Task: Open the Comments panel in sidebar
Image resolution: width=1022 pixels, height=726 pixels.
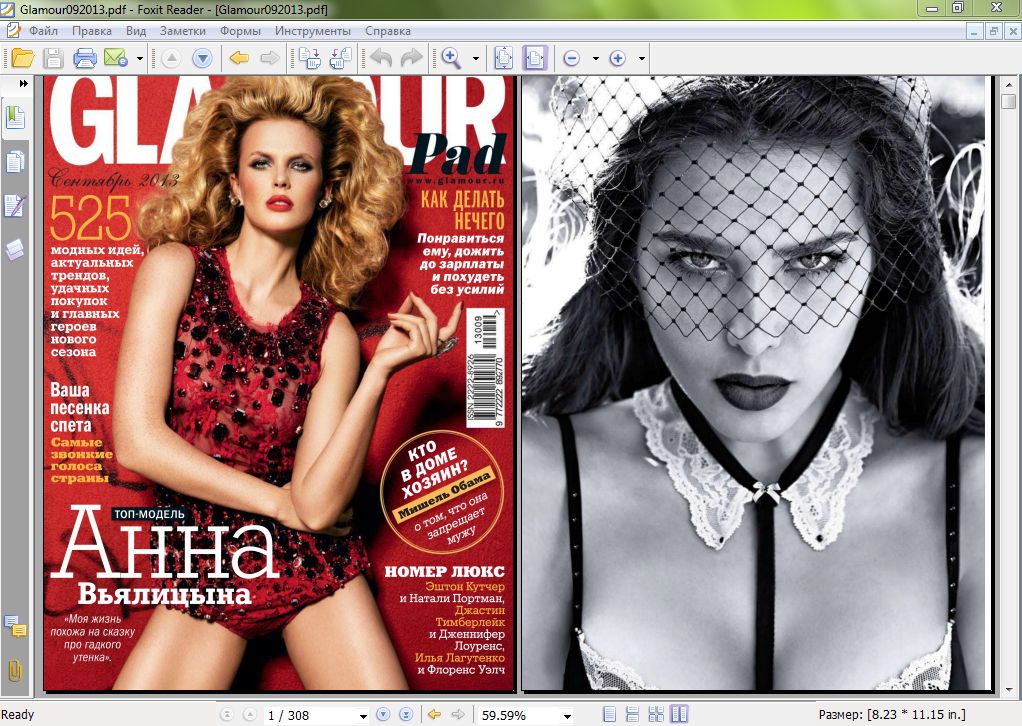Action: 15,627
